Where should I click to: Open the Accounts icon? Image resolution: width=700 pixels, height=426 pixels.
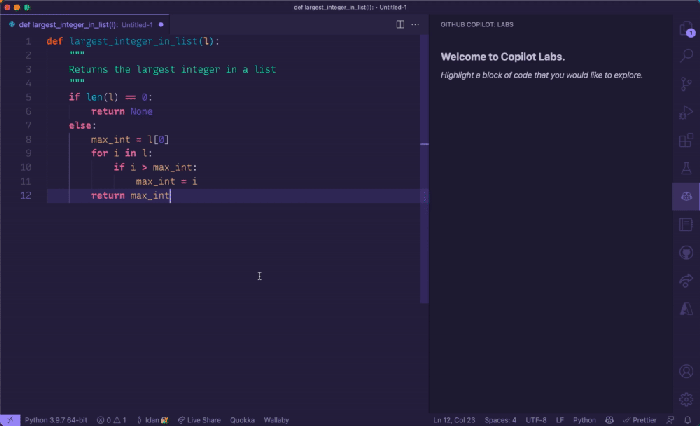[x=686, y=371]
